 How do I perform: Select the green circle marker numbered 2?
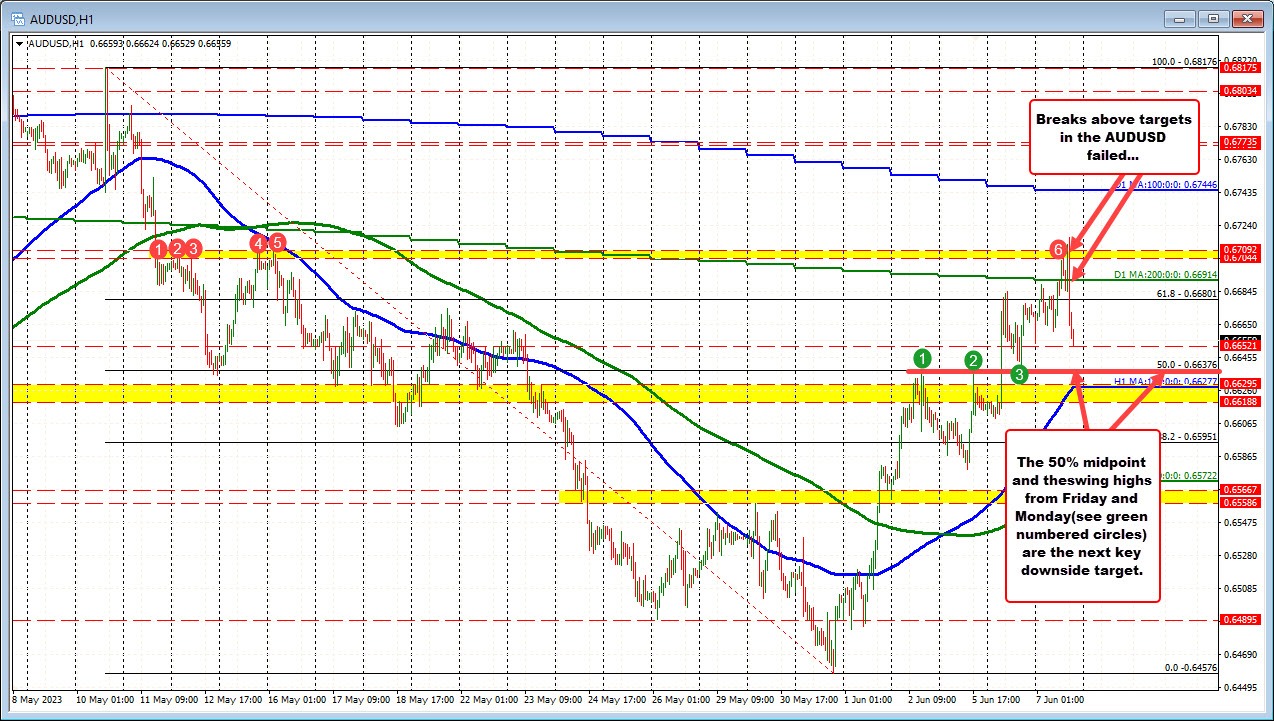[972, 360]
